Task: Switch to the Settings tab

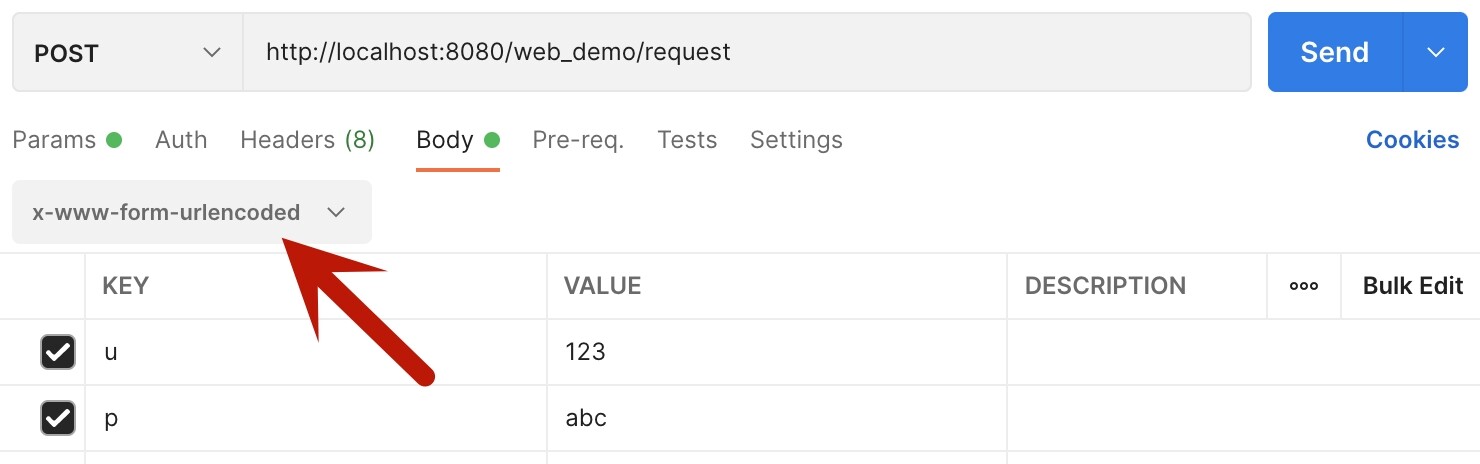Action: [x=796, y=140]
